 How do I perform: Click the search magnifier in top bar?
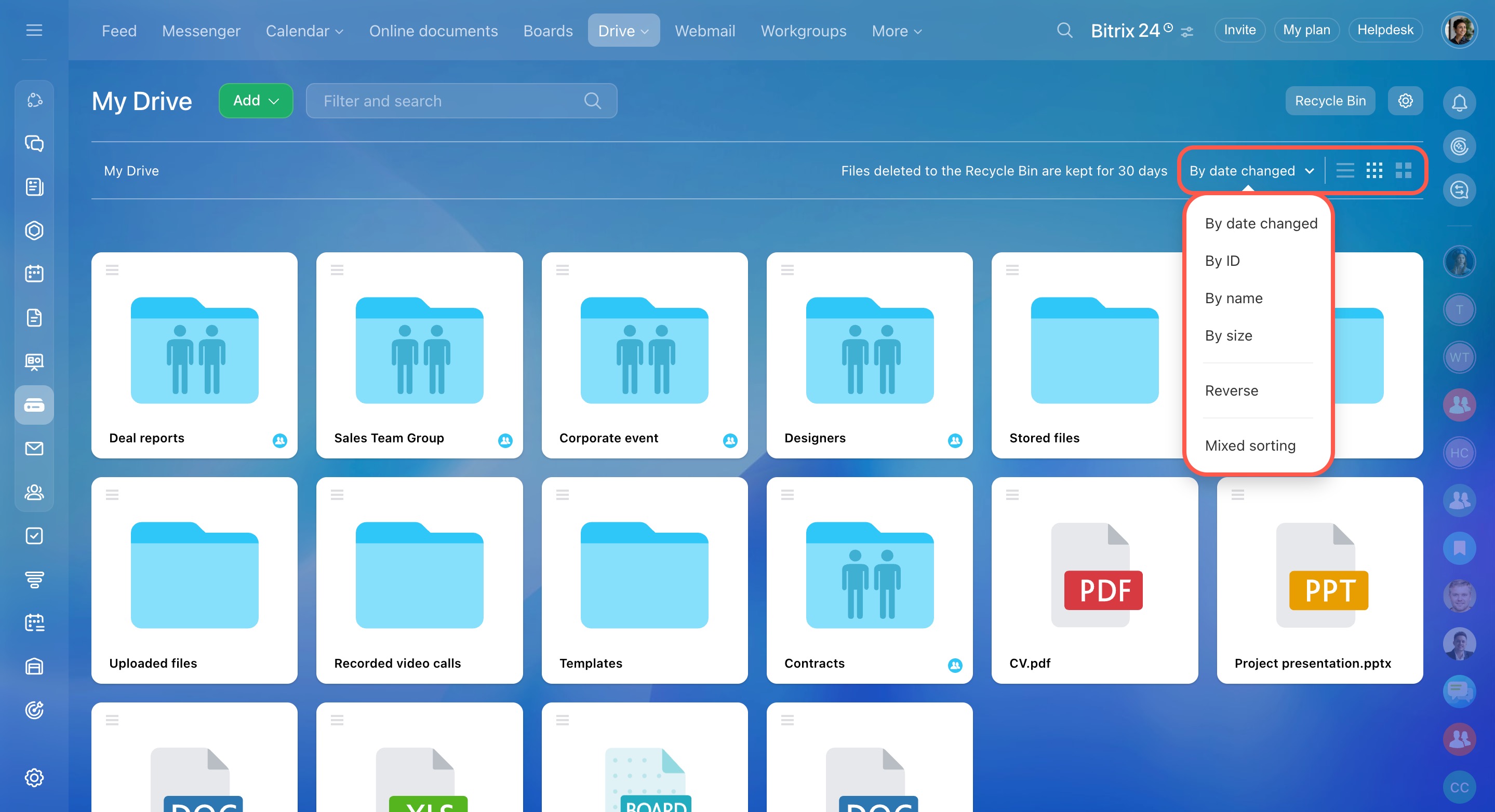click(1064, 30)
